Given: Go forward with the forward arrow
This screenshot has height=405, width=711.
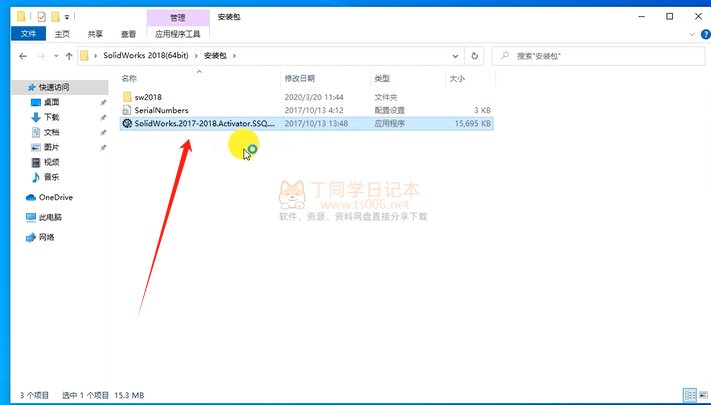Looking at the screenshot, I should pos(42,56).
